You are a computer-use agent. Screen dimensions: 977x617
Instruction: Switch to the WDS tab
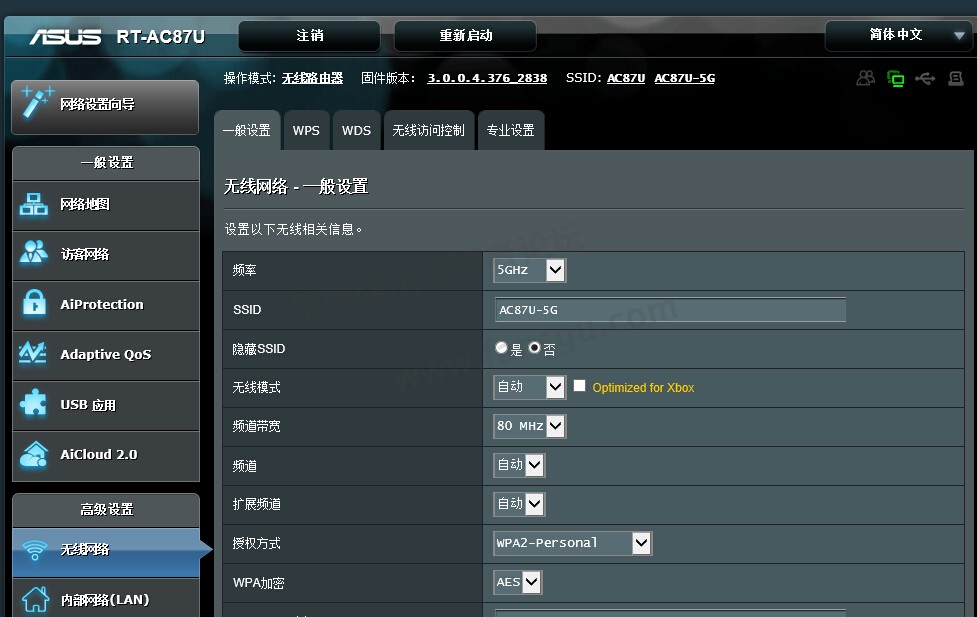(x=356, y=130)
